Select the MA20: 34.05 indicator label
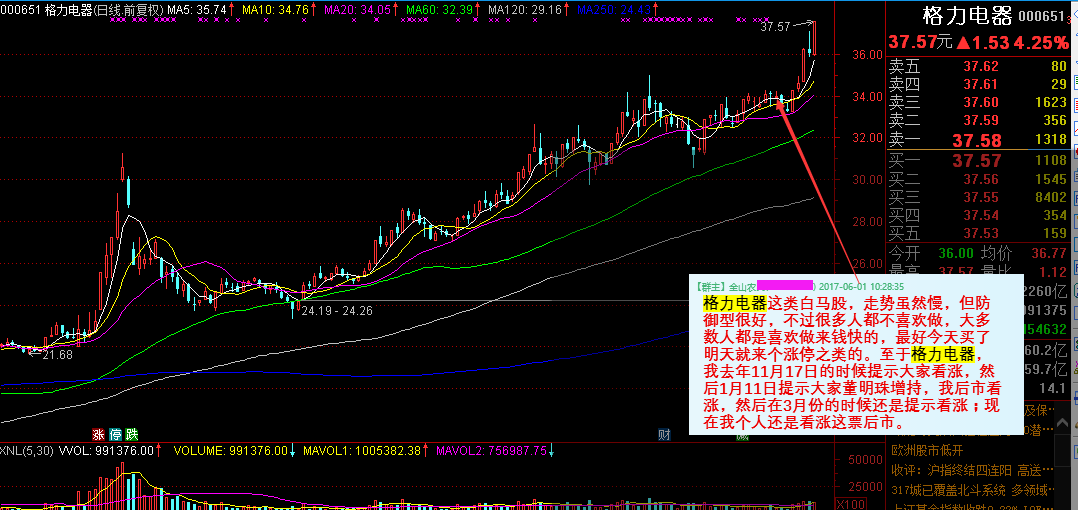This screenshot has width=1078, height=510. (x=360, y=10)
